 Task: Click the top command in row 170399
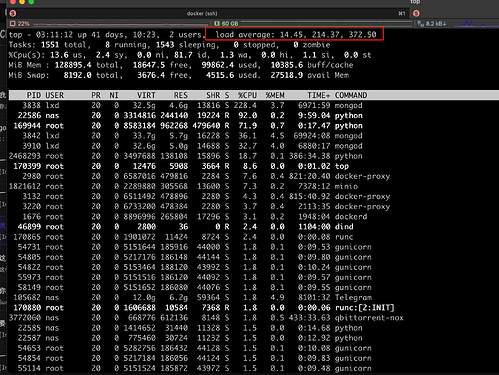(342, 166)
